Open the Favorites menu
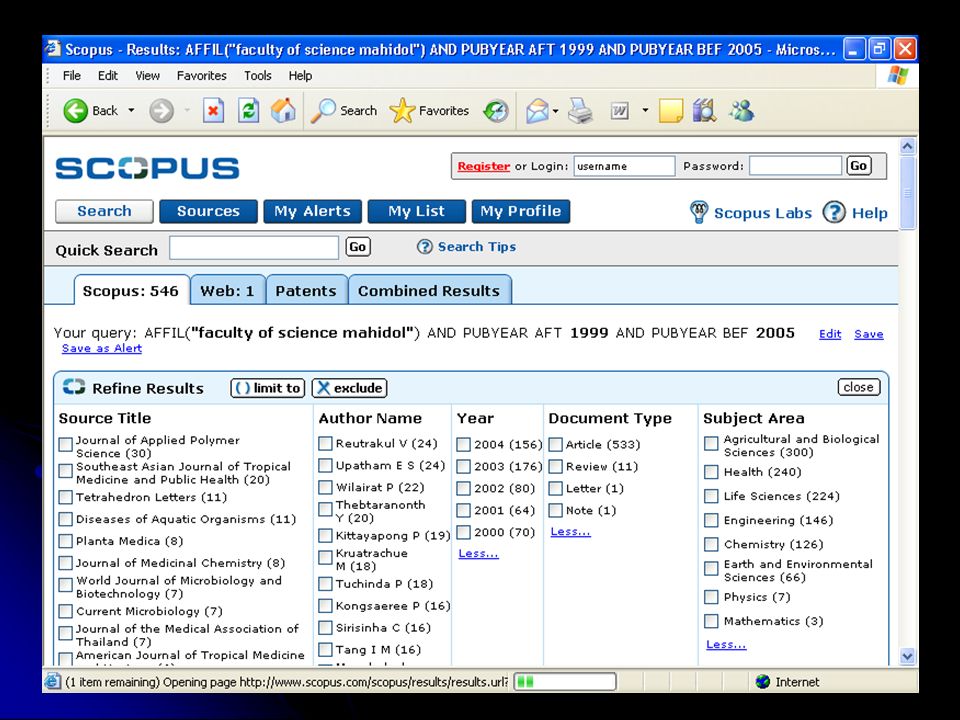The width and height of the screenshot is (960, 720). 201,76
